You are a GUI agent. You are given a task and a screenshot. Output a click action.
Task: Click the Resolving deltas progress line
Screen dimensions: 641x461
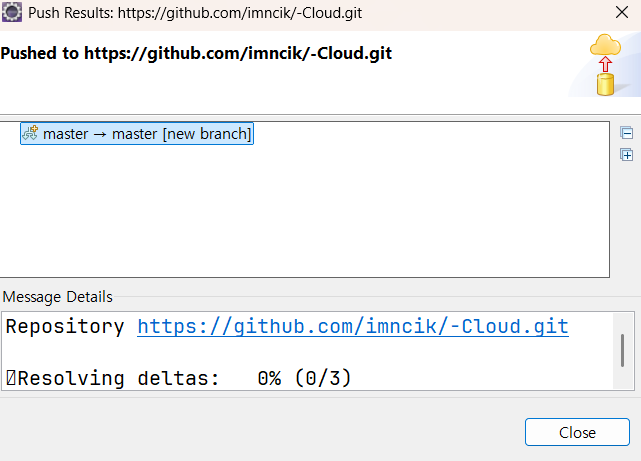[x=180, y=378]
